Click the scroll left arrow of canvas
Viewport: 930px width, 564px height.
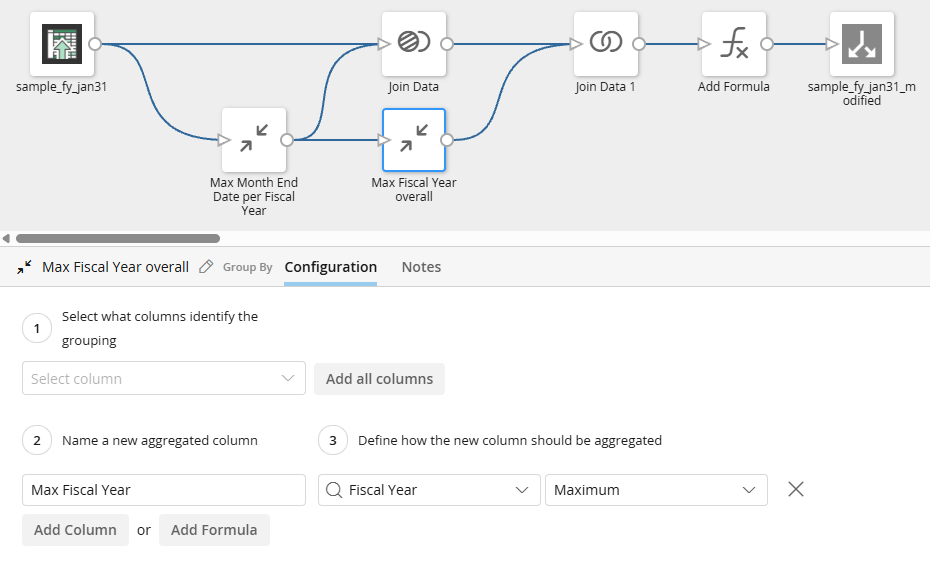[7, 238]
